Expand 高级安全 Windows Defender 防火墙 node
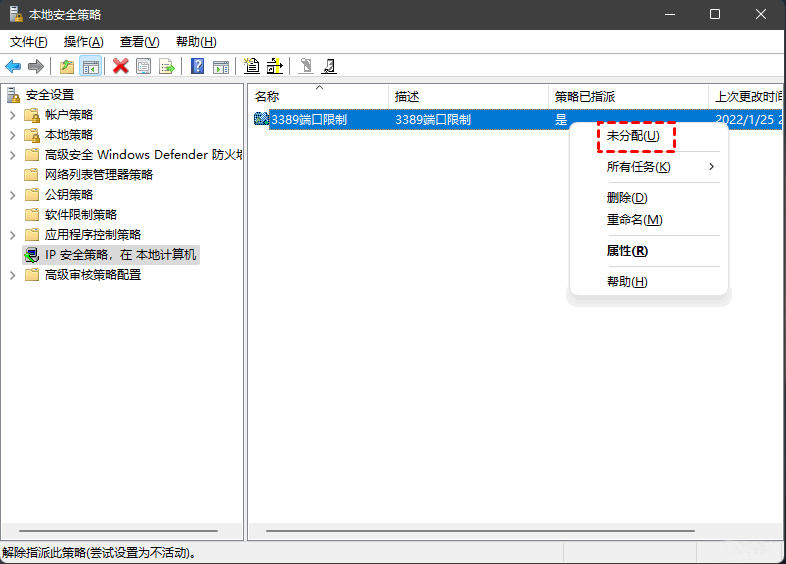Viewport: 786px width, 564px height. (x=13, y=155)
